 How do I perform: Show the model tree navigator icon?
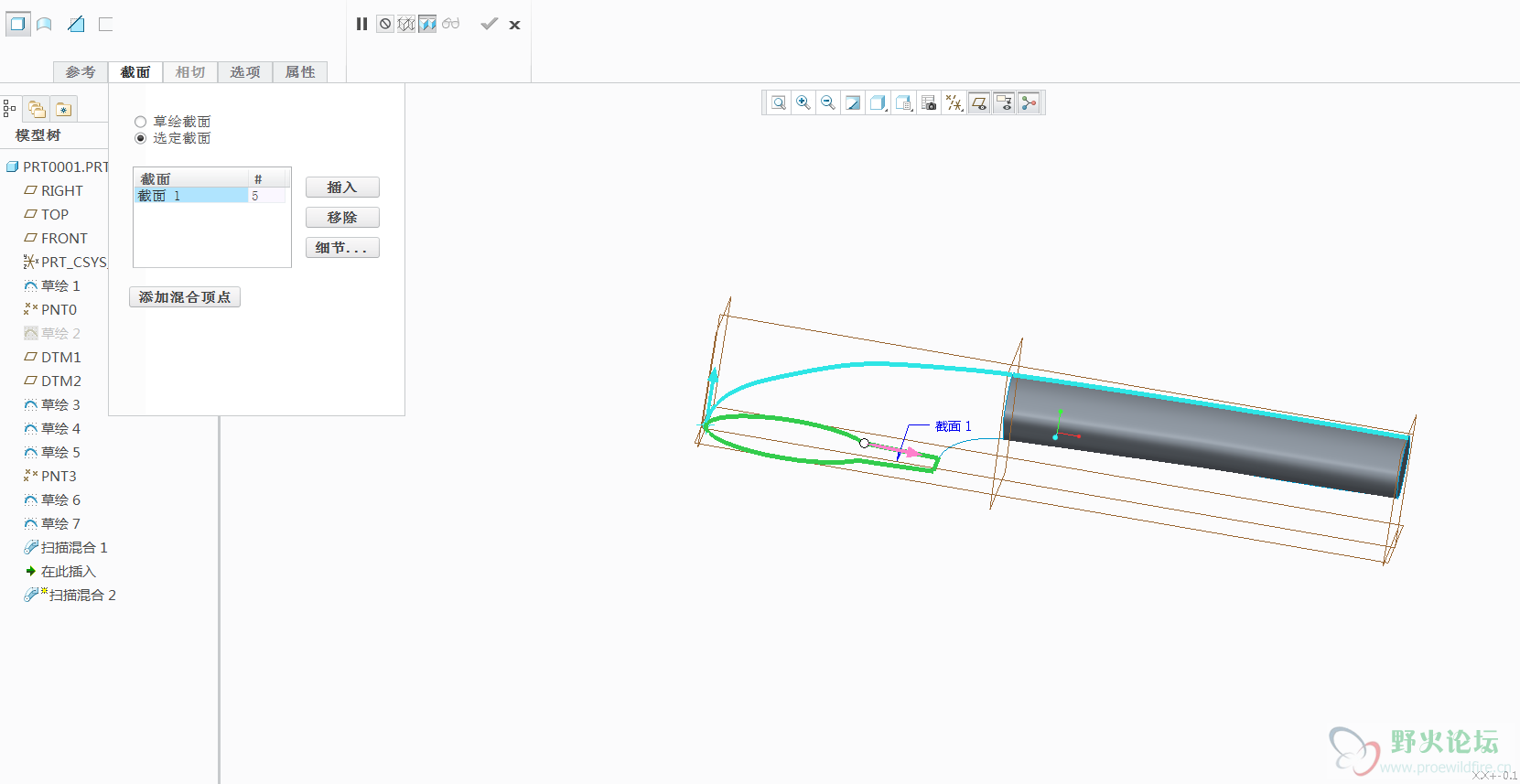(x=10, y=109)
